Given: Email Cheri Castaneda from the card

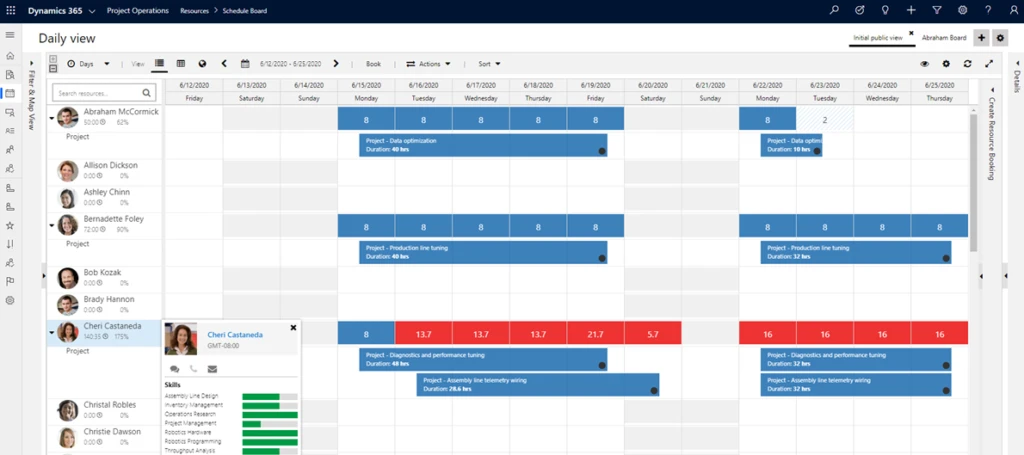Looking at the screenshot, I should (x=212, y=369).
